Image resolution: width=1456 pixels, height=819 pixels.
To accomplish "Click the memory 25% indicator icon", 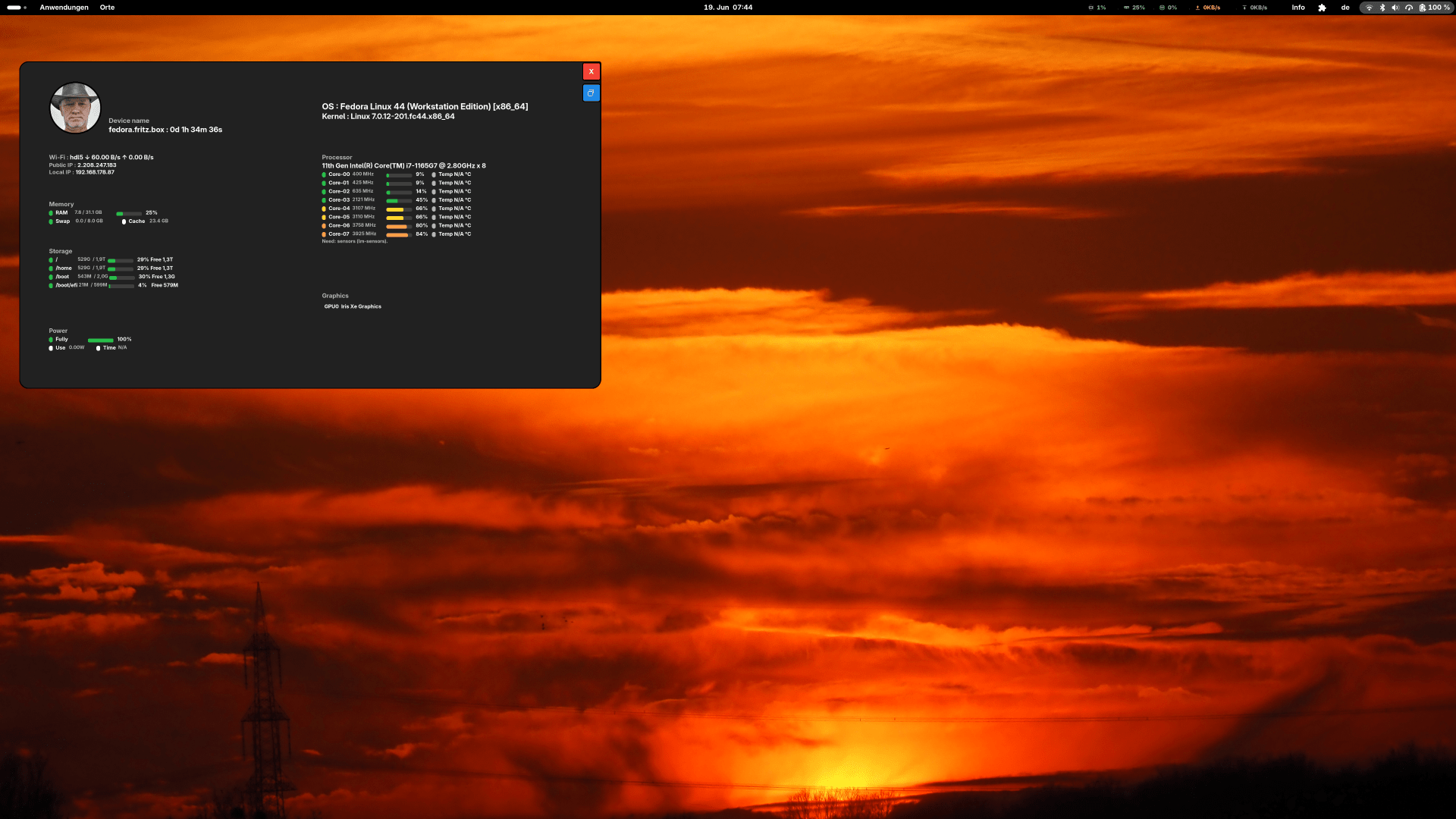I will pos(1126,8).
